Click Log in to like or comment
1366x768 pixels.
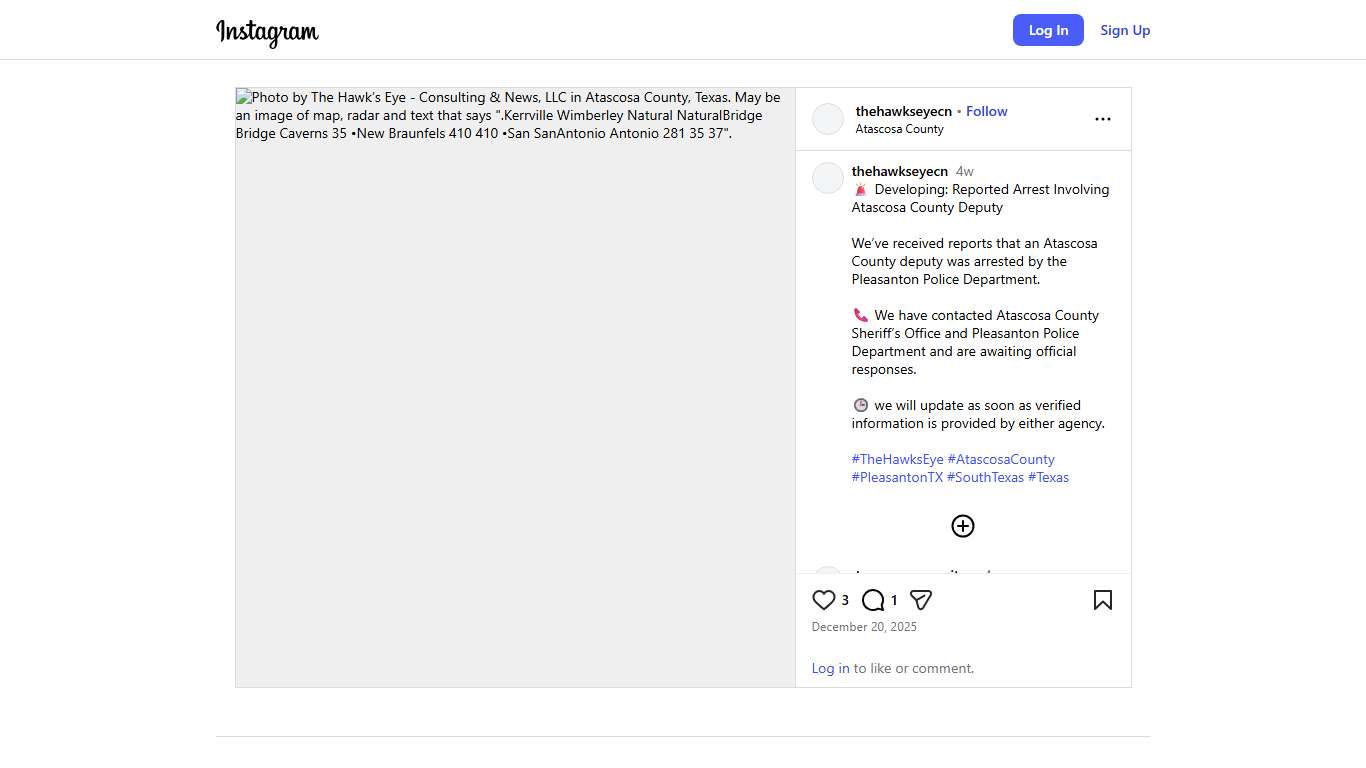(830, 668)
